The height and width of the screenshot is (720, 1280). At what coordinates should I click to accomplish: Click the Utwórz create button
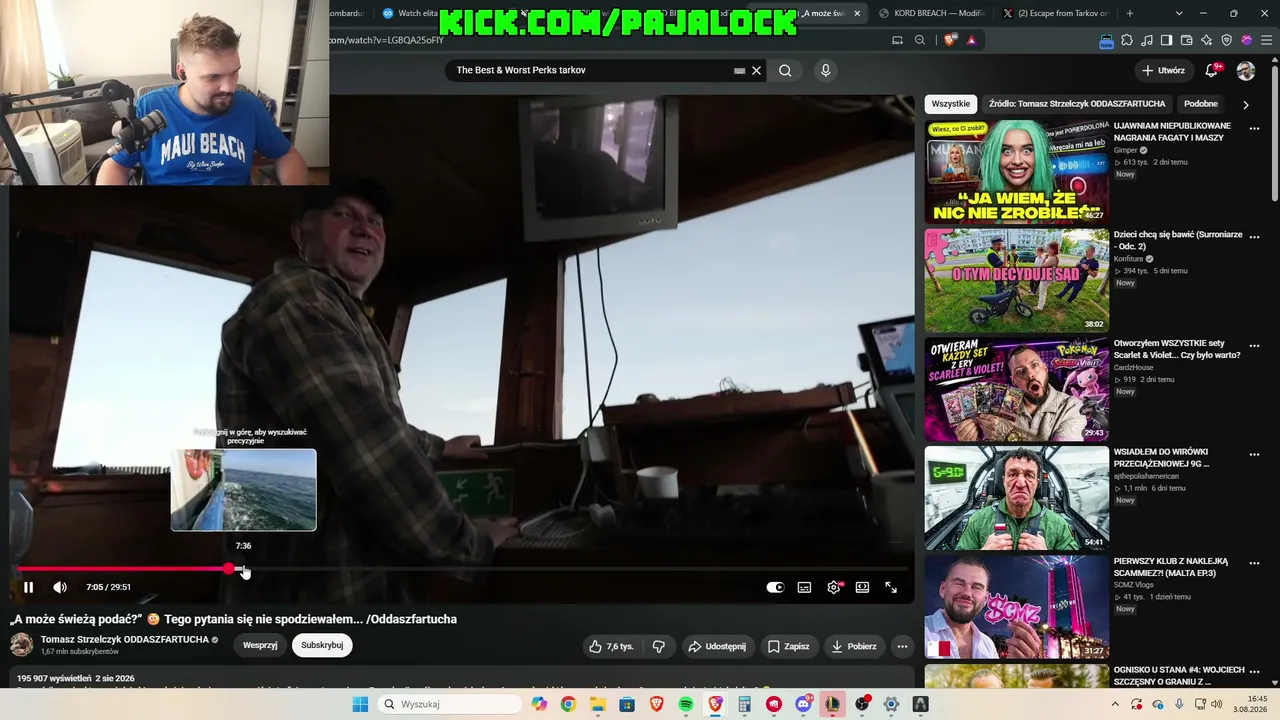(1163, 71)
